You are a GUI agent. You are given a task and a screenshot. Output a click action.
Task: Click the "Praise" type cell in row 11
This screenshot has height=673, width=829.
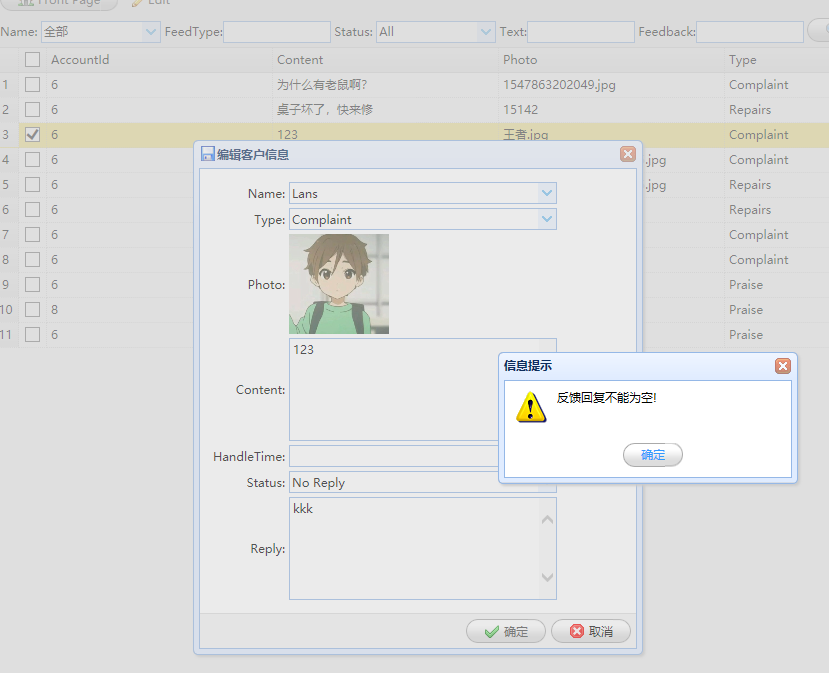tap(746, 335)
